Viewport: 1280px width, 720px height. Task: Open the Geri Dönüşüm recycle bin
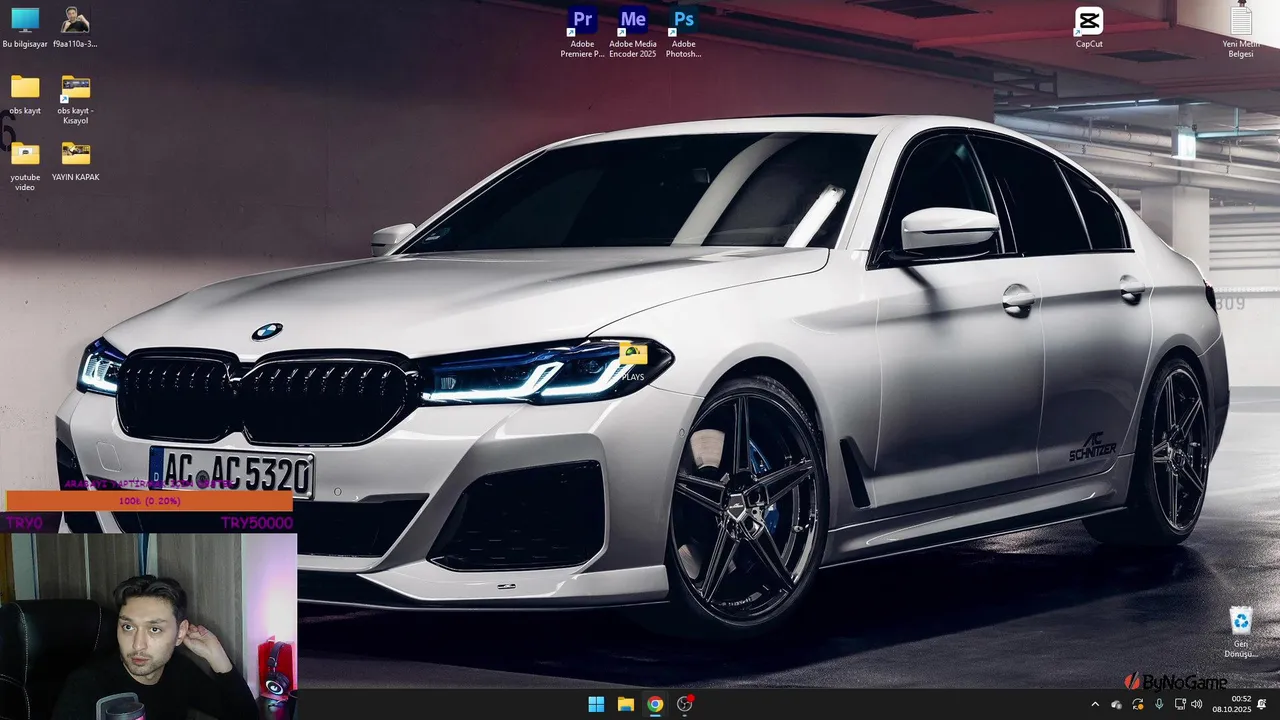point(1241,632)
